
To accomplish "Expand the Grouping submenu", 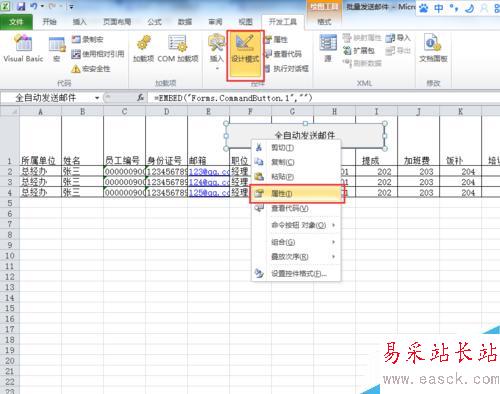I will (296, 242).
